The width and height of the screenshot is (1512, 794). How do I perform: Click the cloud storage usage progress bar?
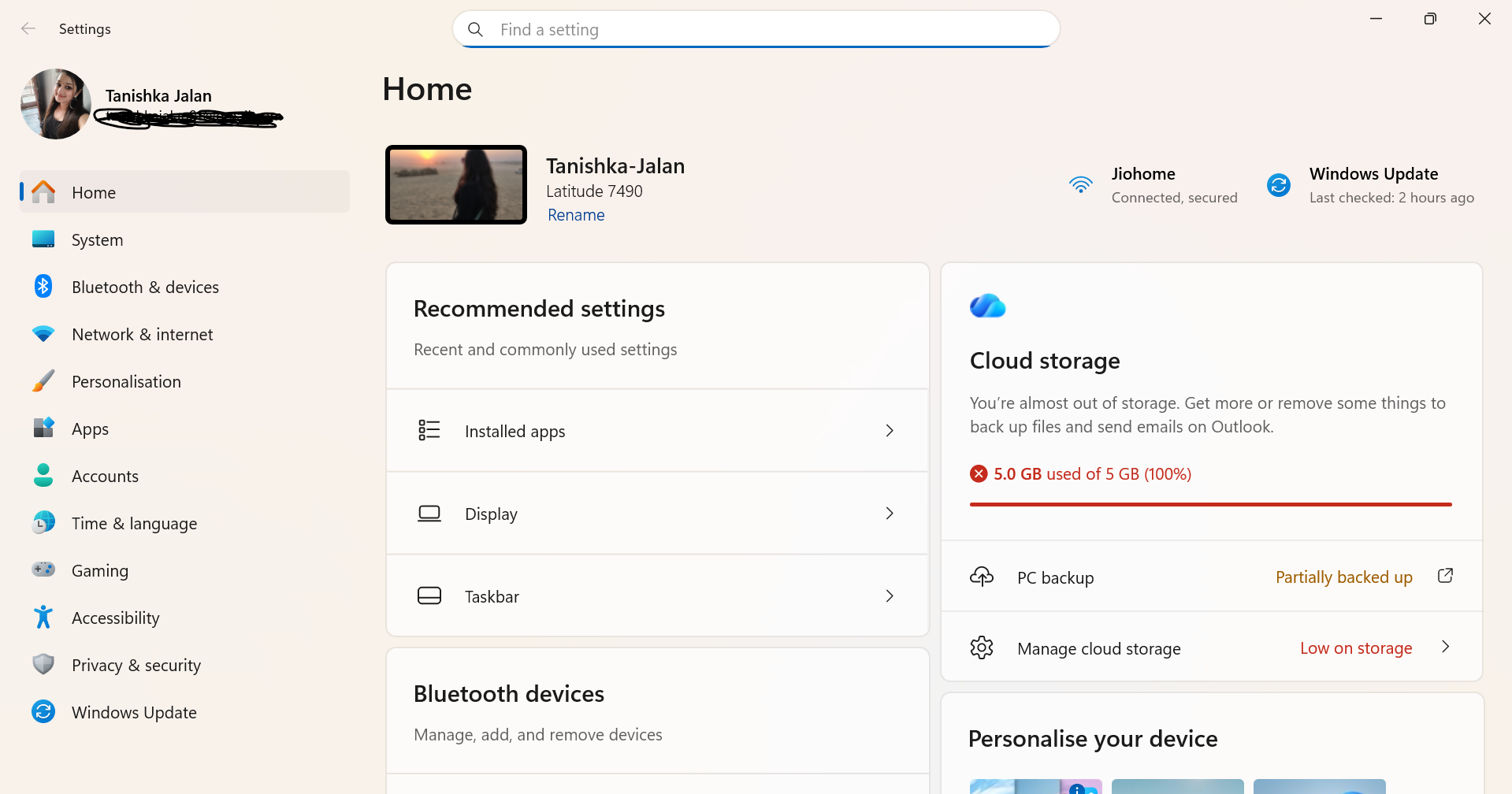pyautogui.click(x=1210, y=504)
